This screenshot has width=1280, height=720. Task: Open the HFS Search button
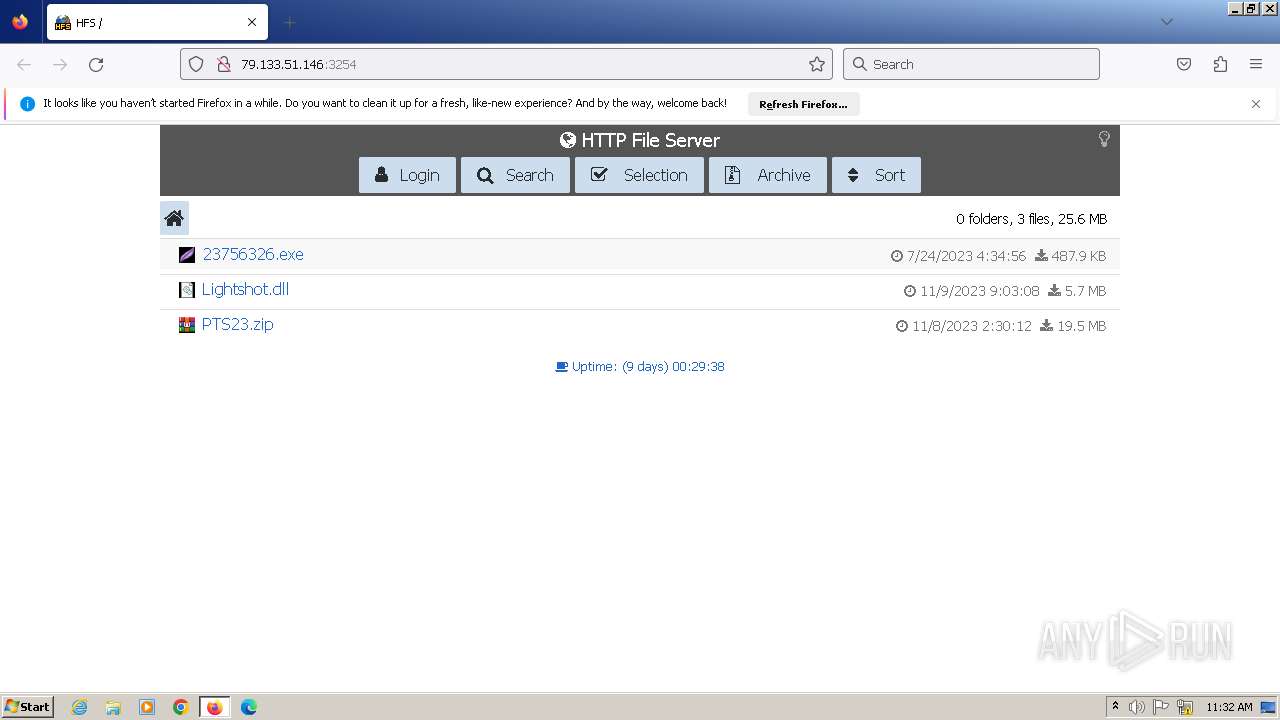(x=515, y=175)
